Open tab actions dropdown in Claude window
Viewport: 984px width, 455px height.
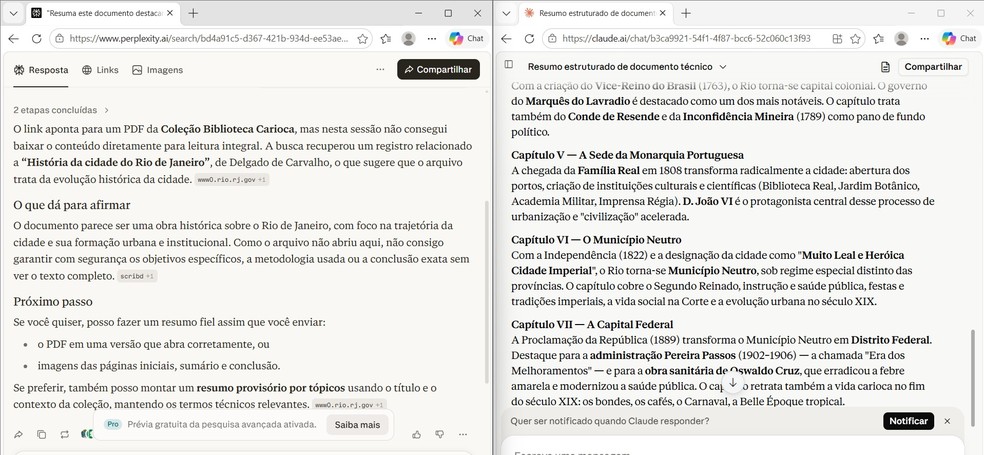[506, 13]
